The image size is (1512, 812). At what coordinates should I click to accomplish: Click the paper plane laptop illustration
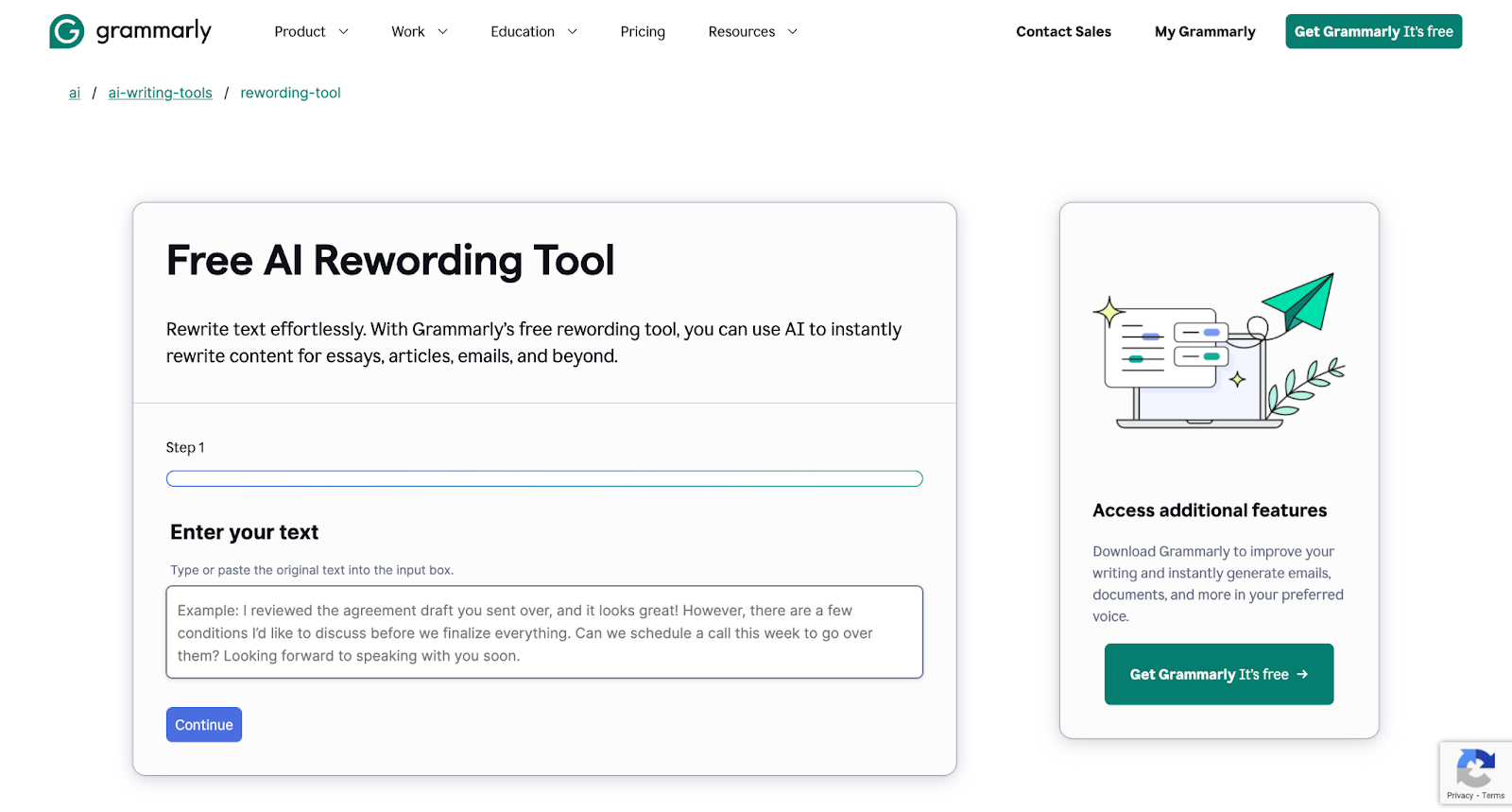(x=1218, y=351)
